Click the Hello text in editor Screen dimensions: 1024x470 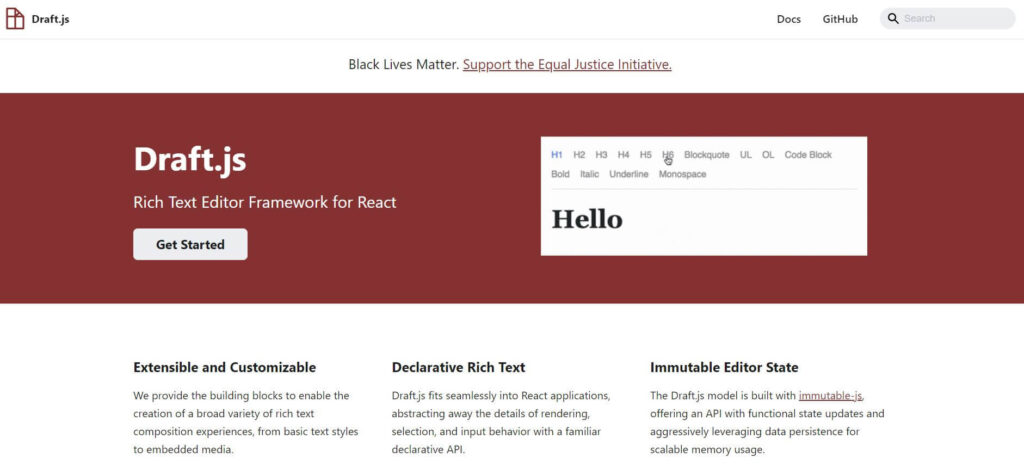[x=587, y=219]
